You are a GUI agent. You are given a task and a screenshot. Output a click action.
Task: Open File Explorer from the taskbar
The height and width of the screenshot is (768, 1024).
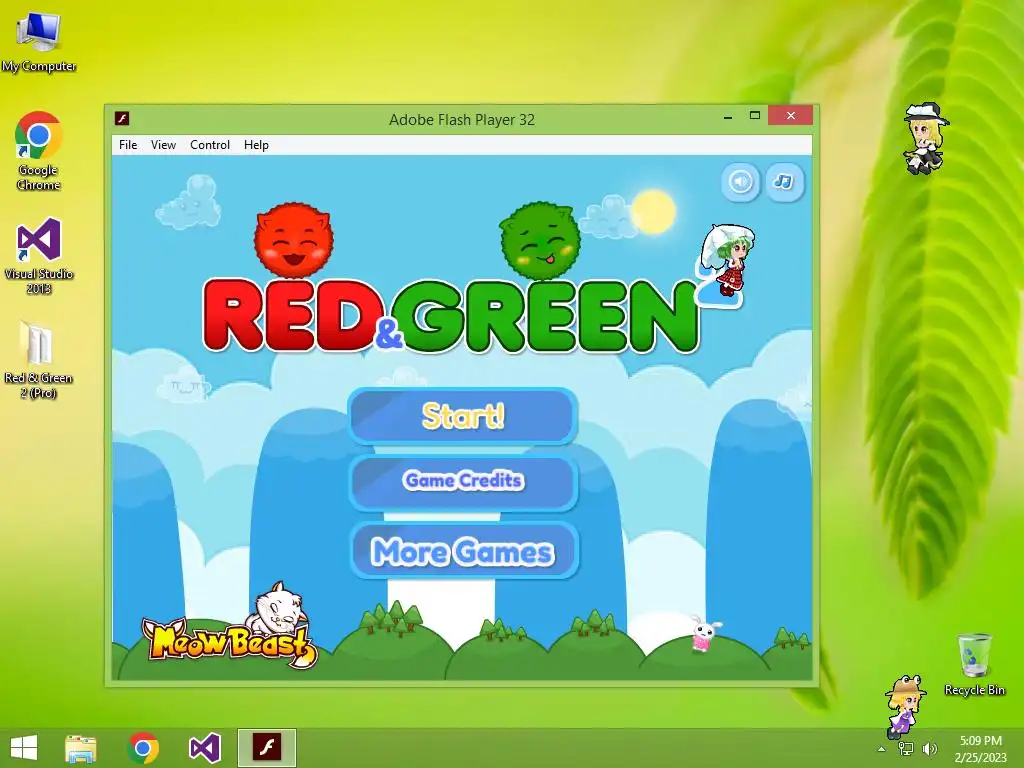[x=81, y=748]
